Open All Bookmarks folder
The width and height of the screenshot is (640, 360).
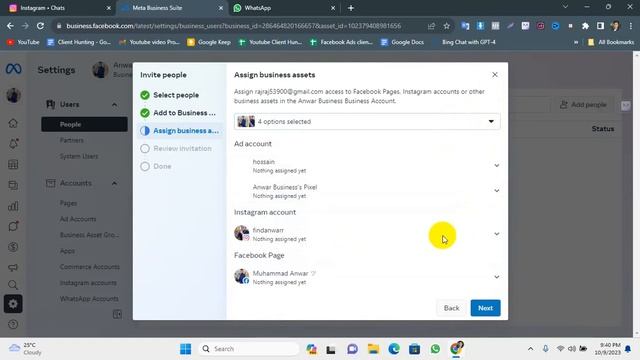[611, 42]
